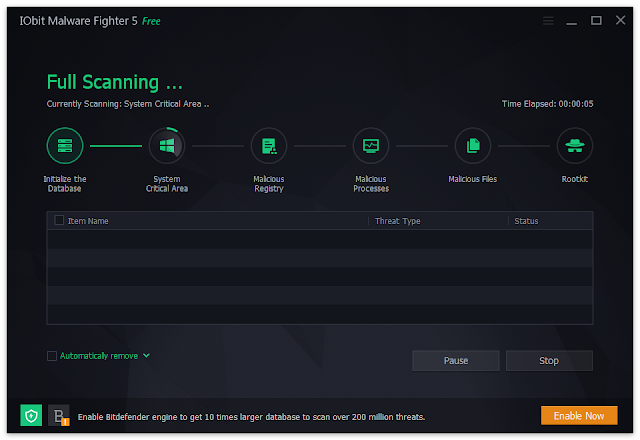Close the IObit Malware Fighter window
The image size is (640, 440).
tap(620, 20)
